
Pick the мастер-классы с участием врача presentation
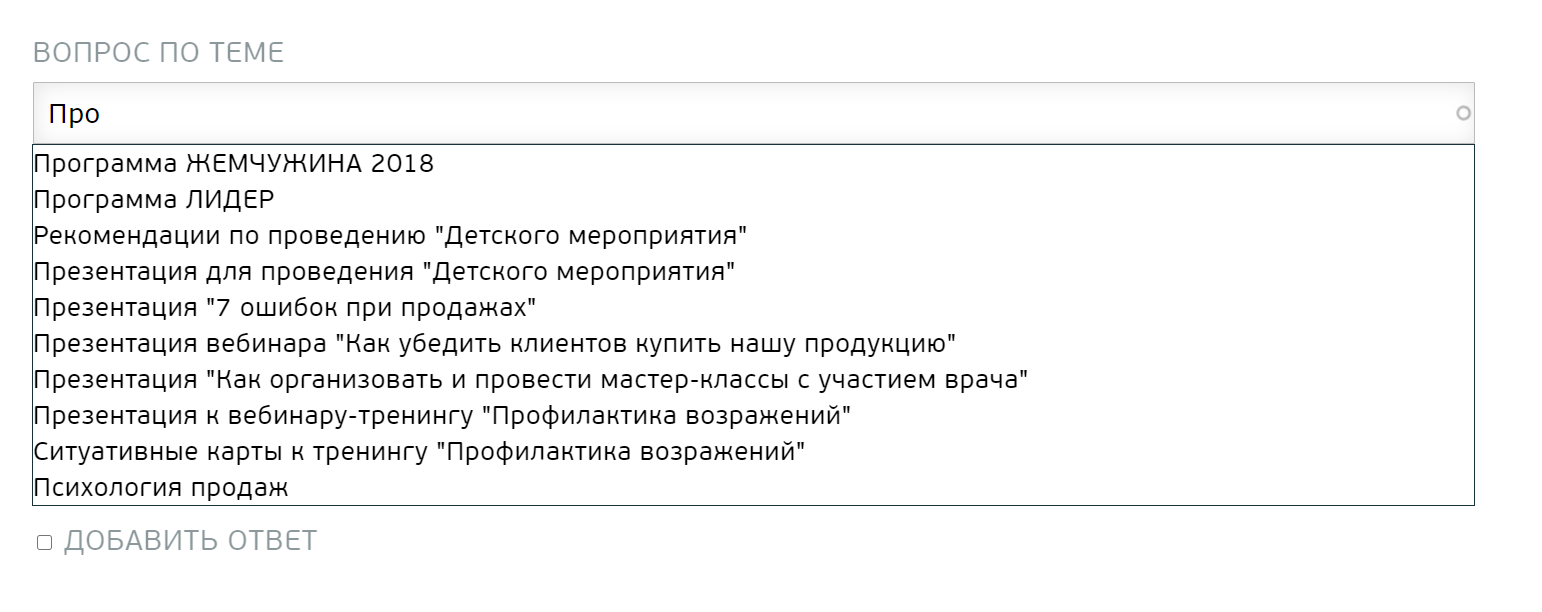(x=531, y=380)
